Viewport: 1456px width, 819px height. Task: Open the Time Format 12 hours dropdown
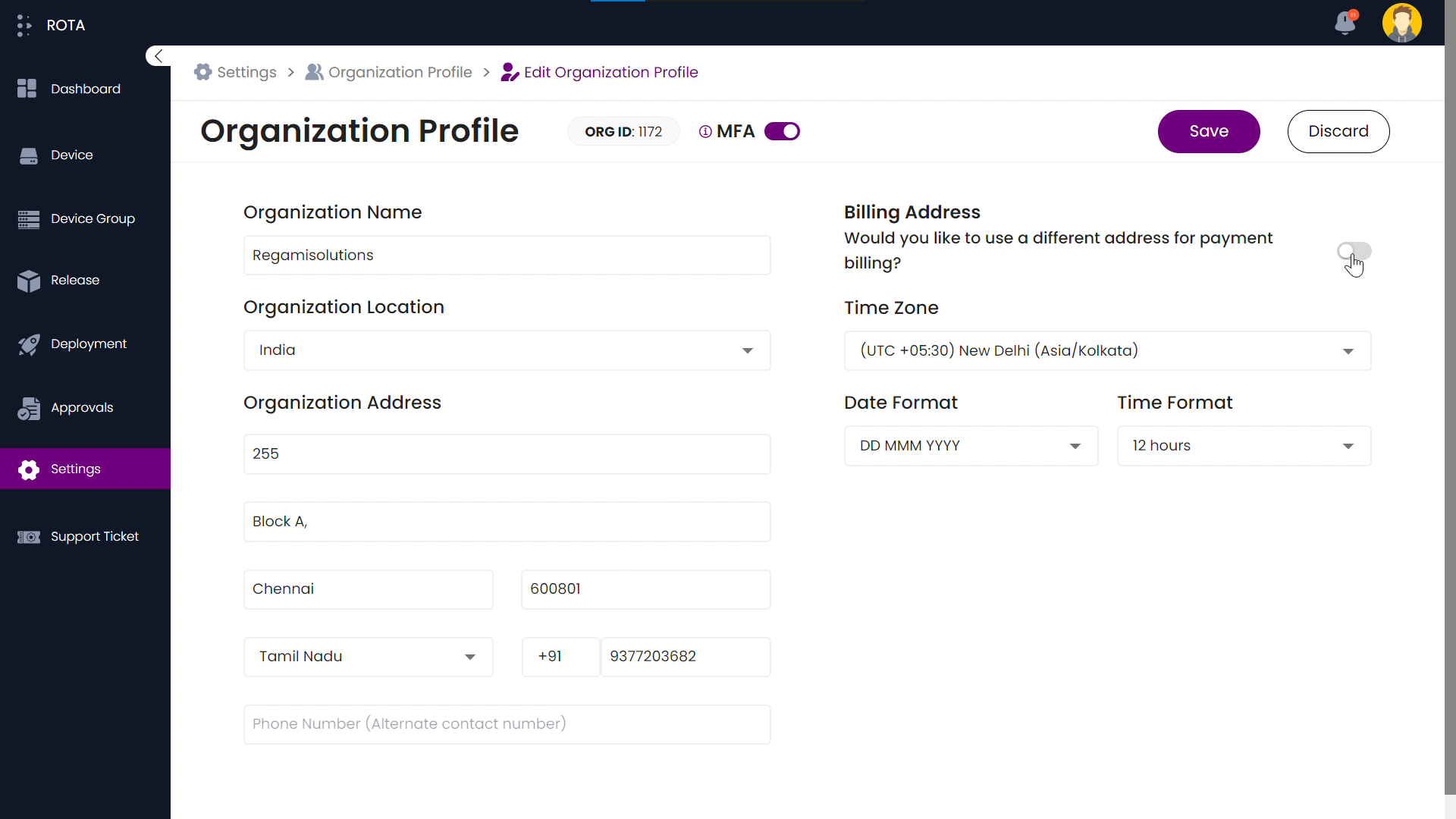point(1244,446)
